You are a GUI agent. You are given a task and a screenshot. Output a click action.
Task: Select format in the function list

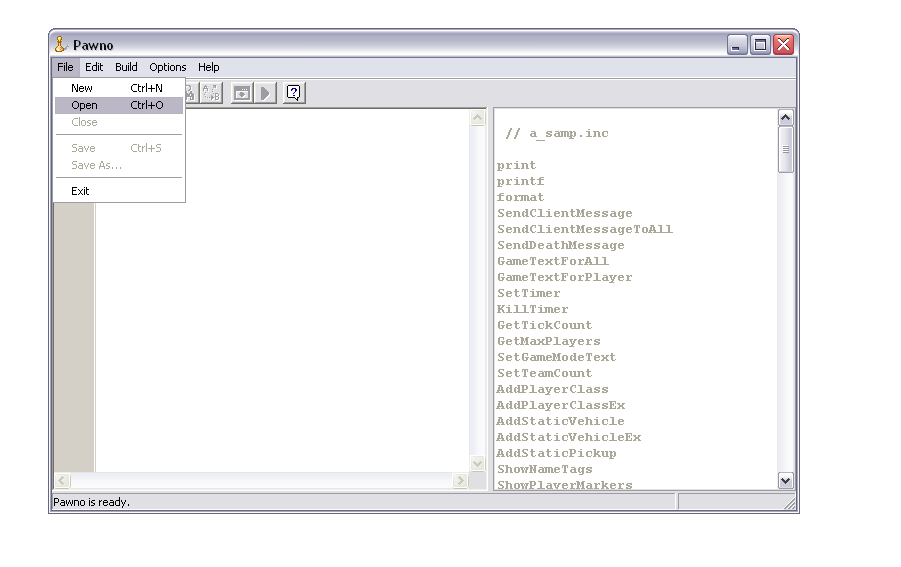(x=520, y=198)
